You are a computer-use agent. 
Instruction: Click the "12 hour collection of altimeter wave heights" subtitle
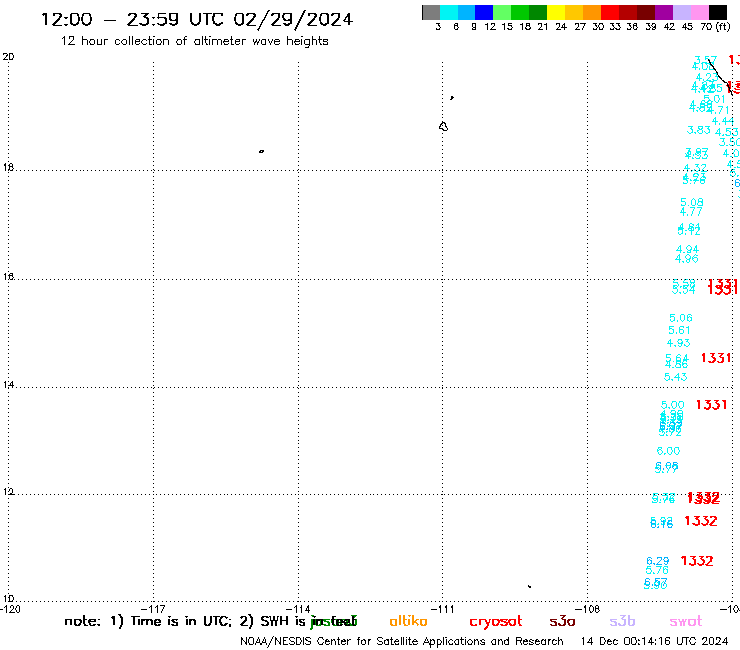point(194,41)
